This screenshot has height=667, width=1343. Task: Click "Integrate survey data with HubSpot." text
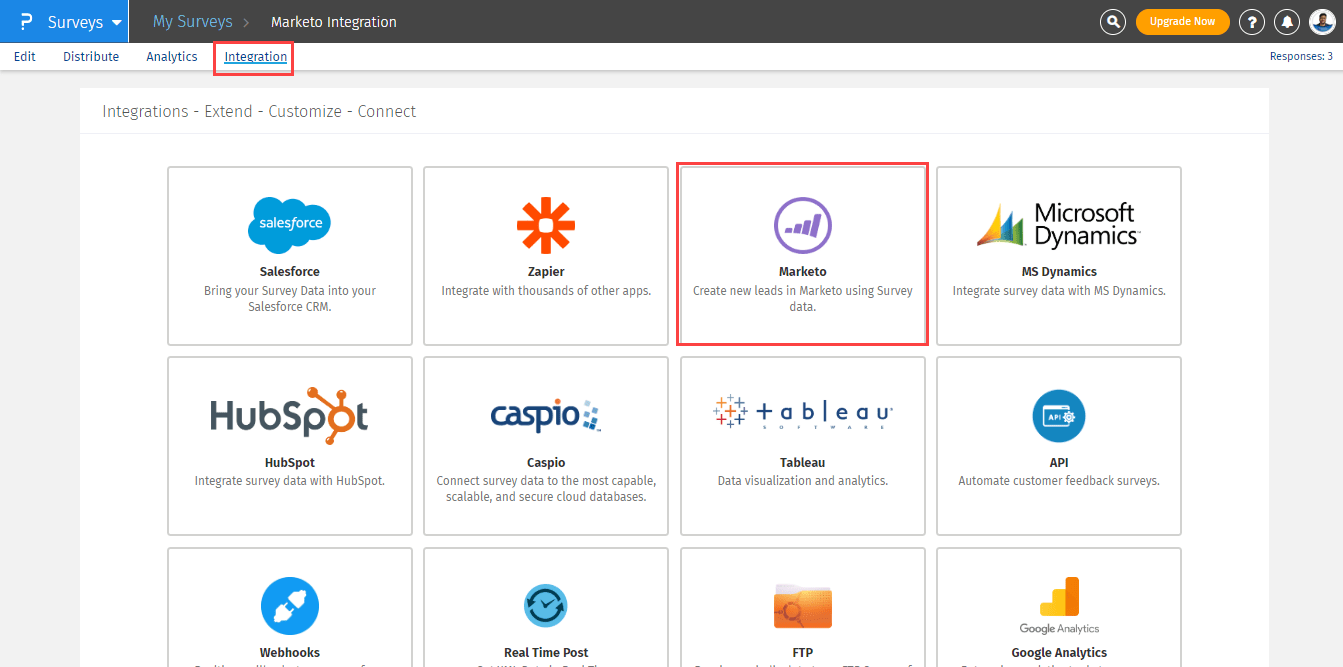click(x=289, y=481)
